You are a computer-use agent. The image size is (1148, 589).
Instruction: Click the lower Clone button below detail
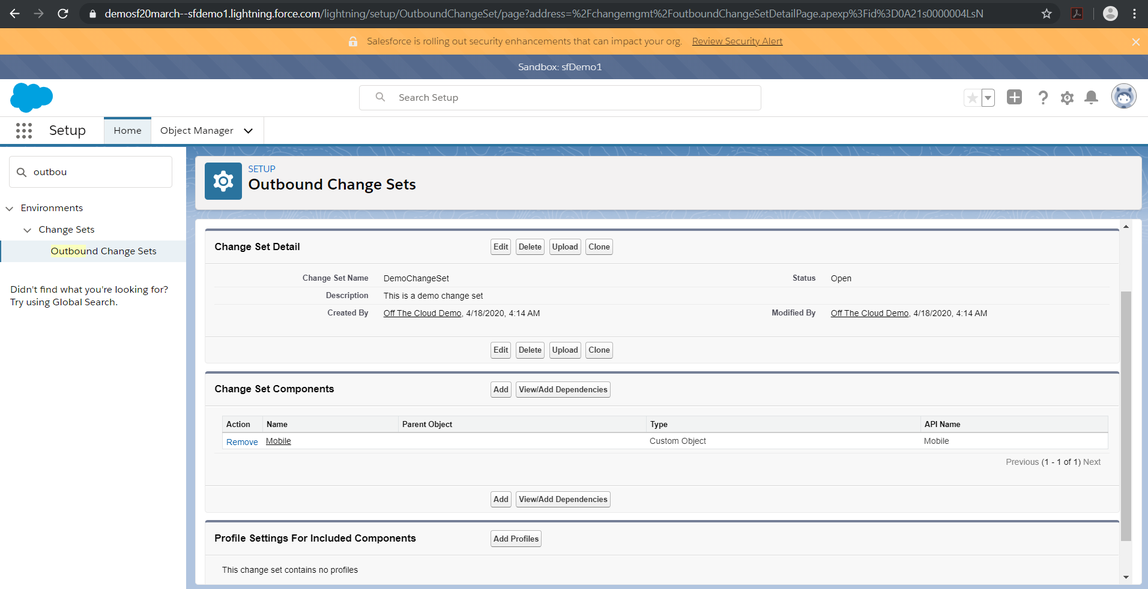(x=599, y=350)
